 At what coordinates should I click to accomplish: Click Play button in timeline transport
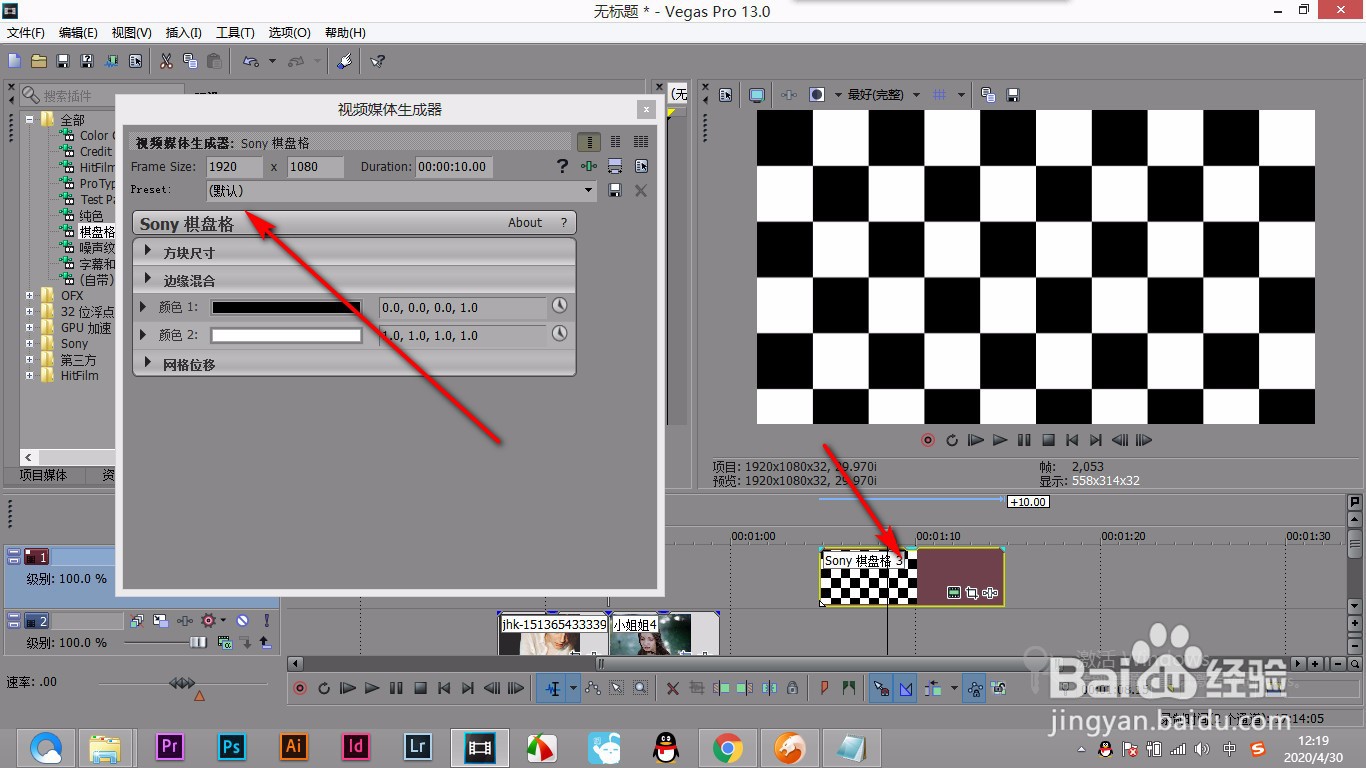(372, 688)
